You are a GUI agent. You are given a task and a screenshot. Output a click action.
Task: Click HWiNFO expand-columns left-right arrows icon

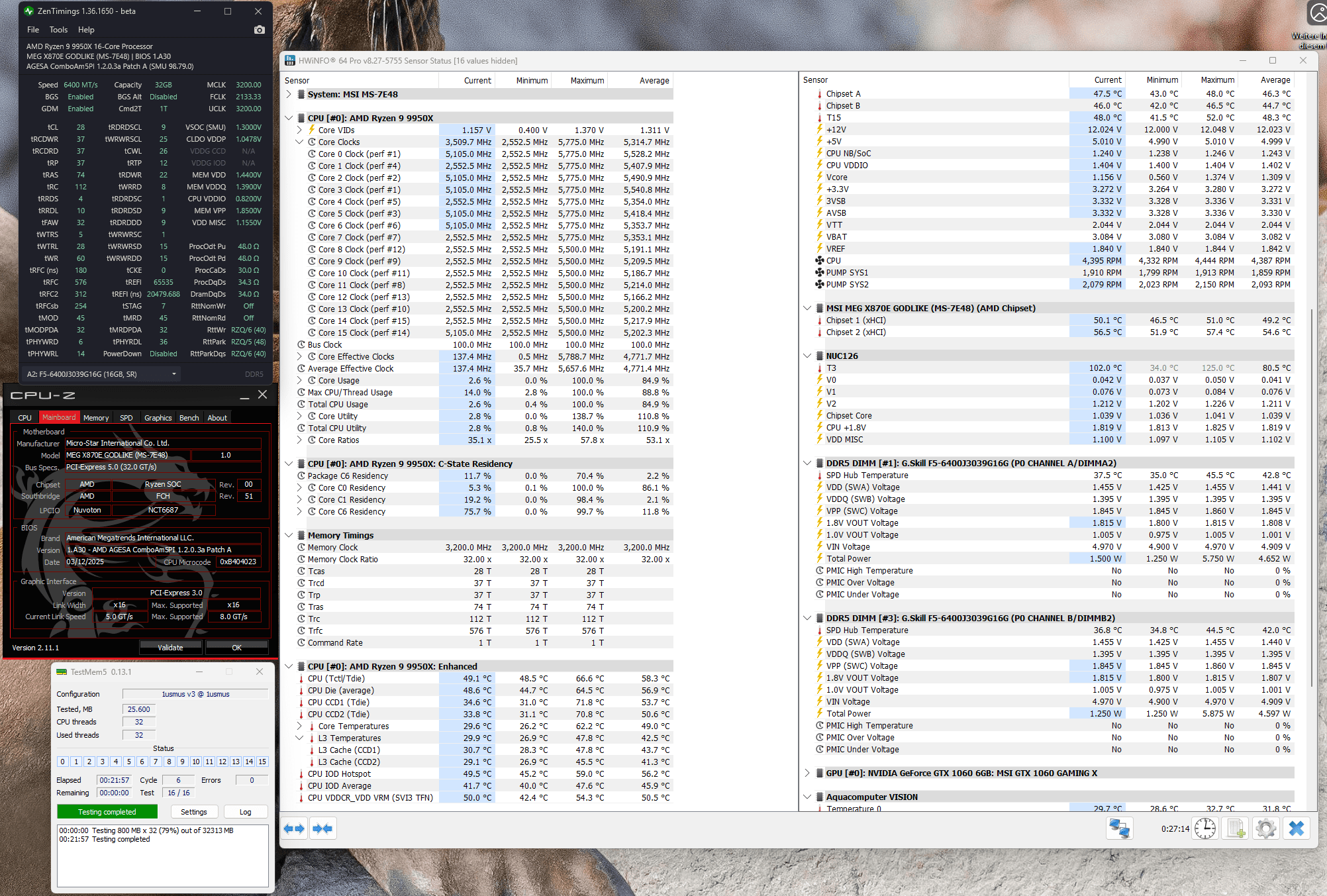pos(294,828)
